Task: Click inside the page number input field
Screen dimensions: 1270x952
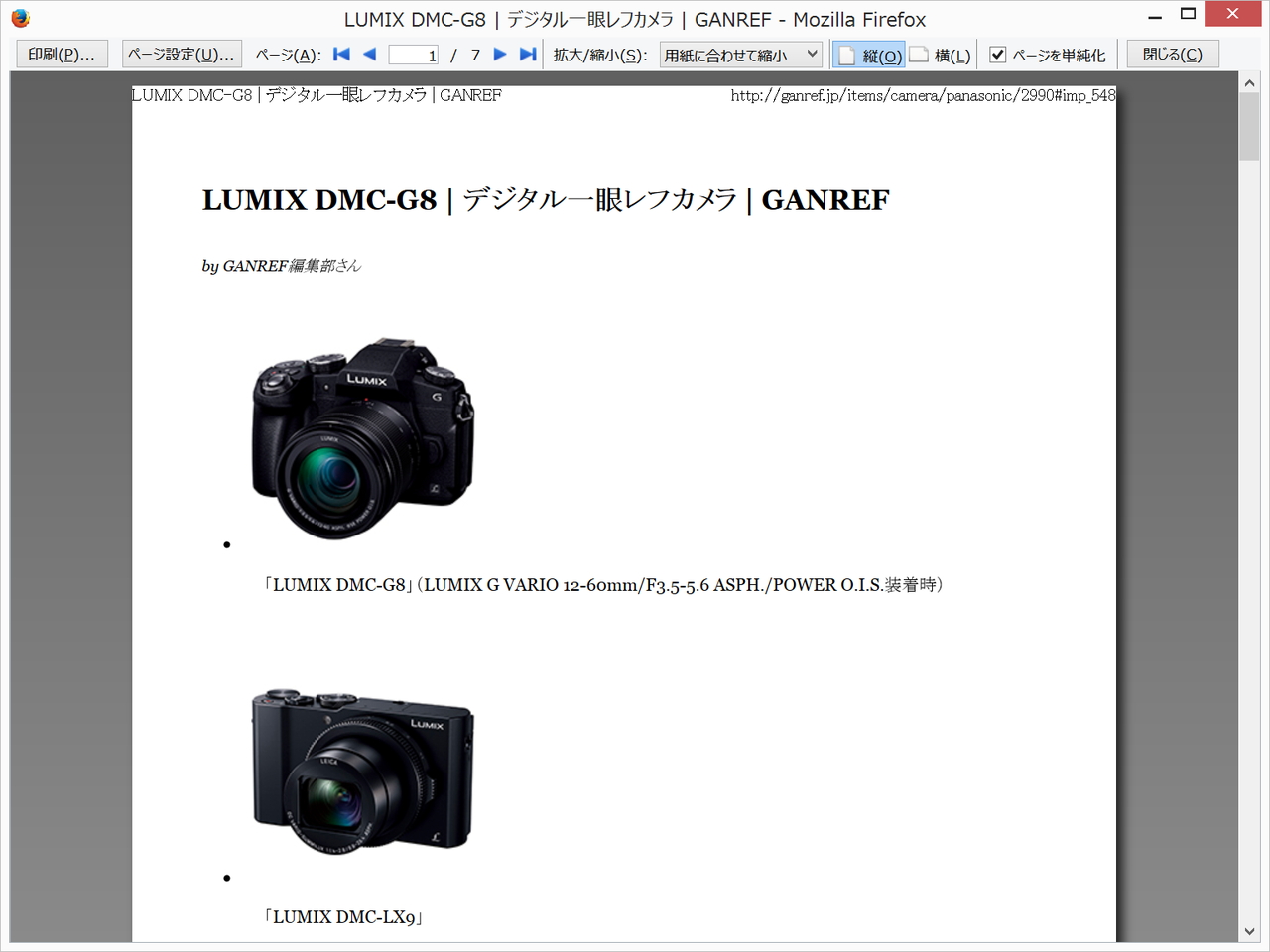Action: [413, 55]
